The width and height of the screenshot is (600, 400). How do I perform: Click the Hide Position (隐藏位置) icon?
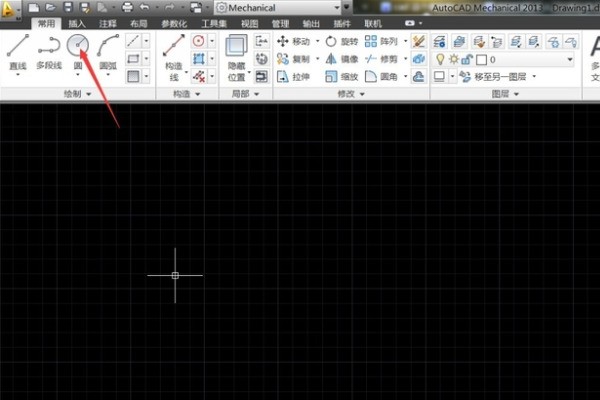[x=236, y=48]
